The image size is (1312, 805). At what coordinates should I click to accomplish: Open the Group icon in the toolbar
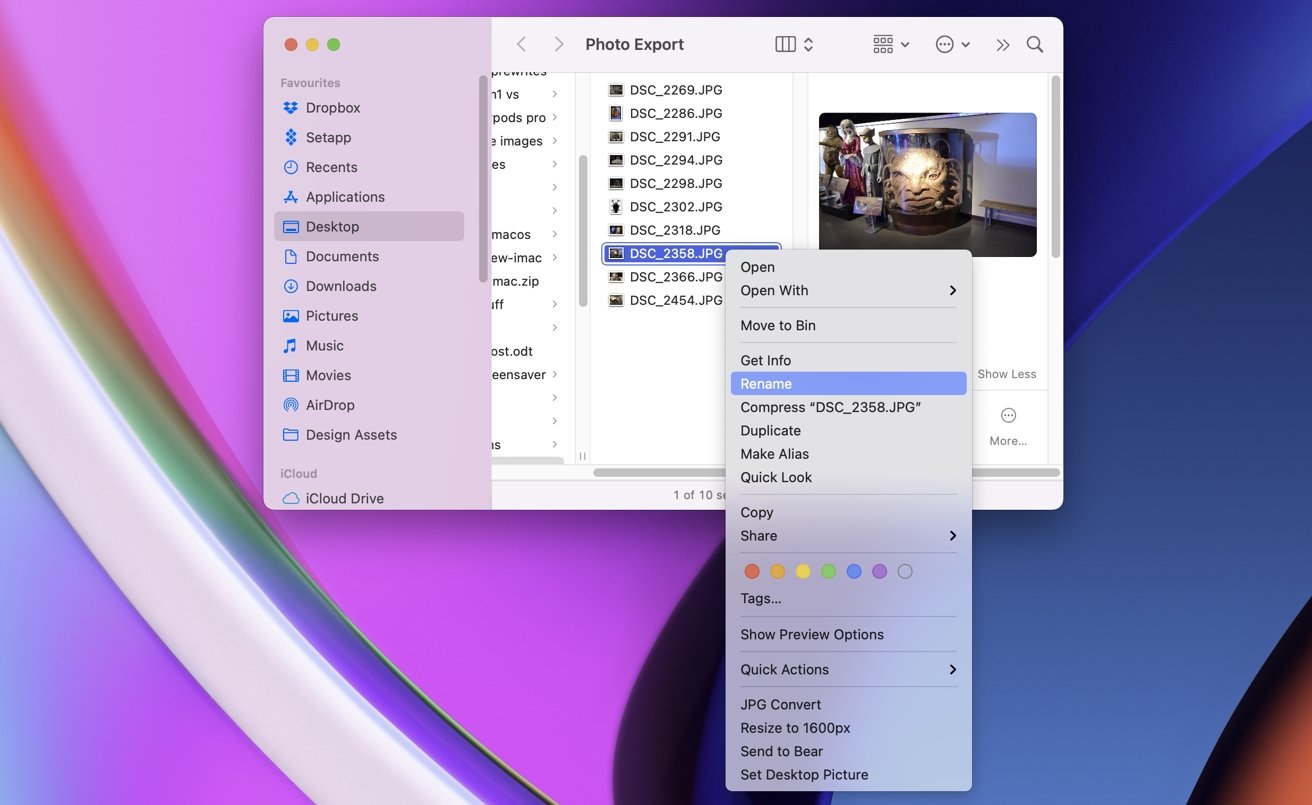[884, 44]
